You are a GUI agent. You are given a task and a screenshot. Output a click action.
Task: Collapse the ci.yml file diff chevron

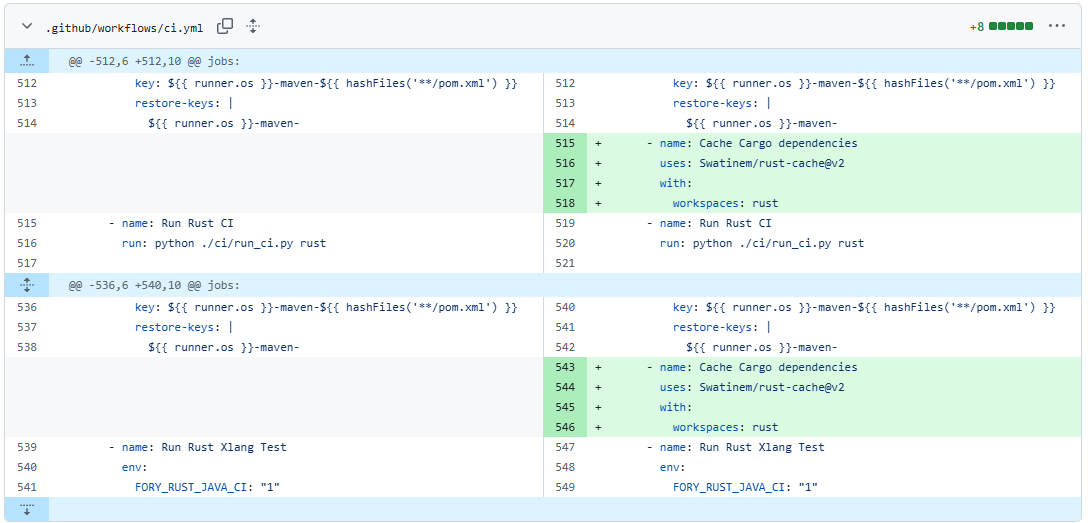click(26, 26)
